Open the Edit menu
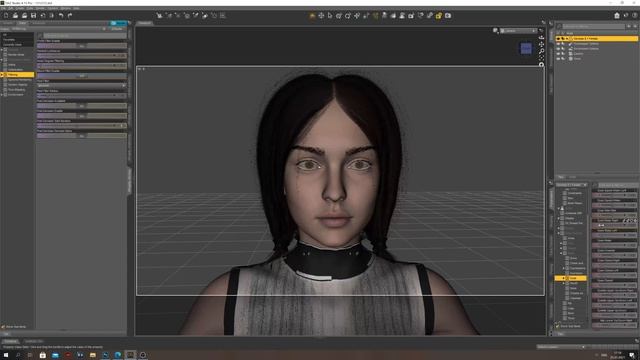The height and width of the screenshot is (360, 640). [11, 8]
